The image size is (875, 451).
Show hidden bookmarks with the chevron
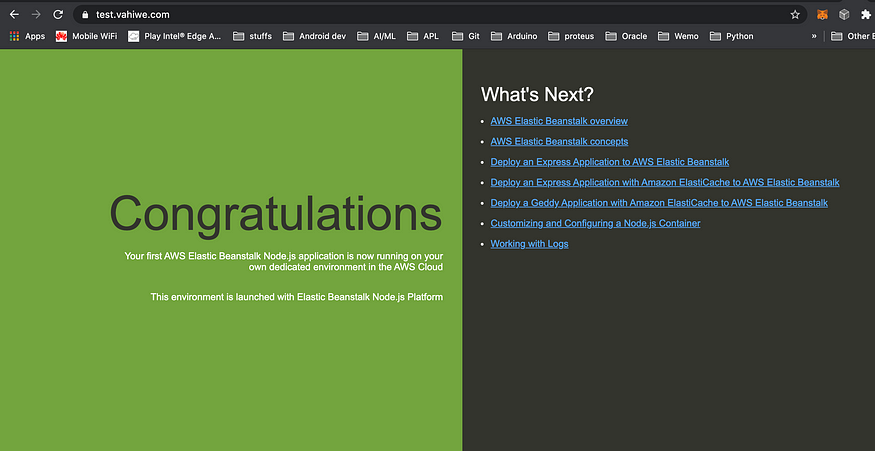(814, 36)
